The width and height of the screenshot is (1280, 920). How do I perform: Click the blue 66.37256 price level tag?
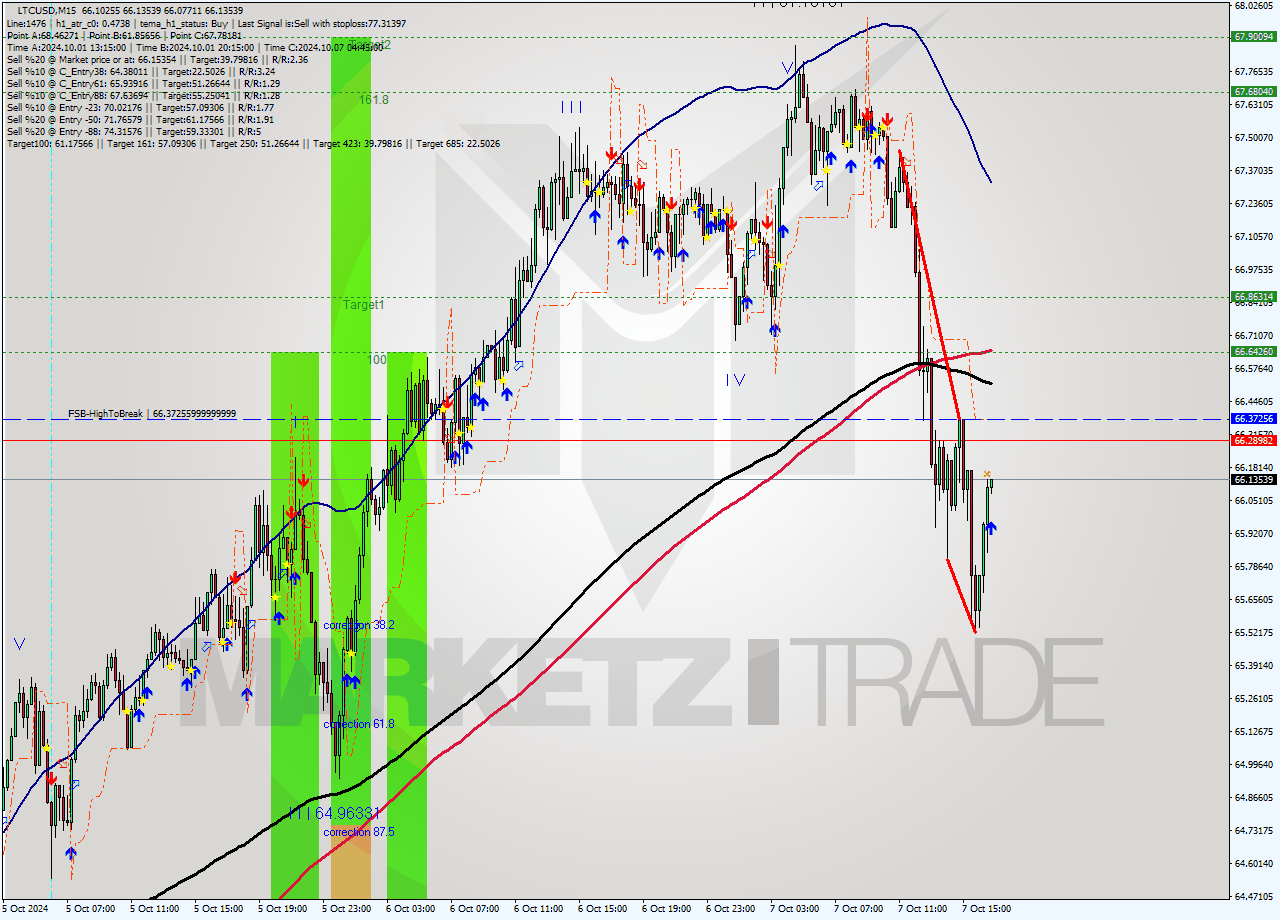[1253, 419]
